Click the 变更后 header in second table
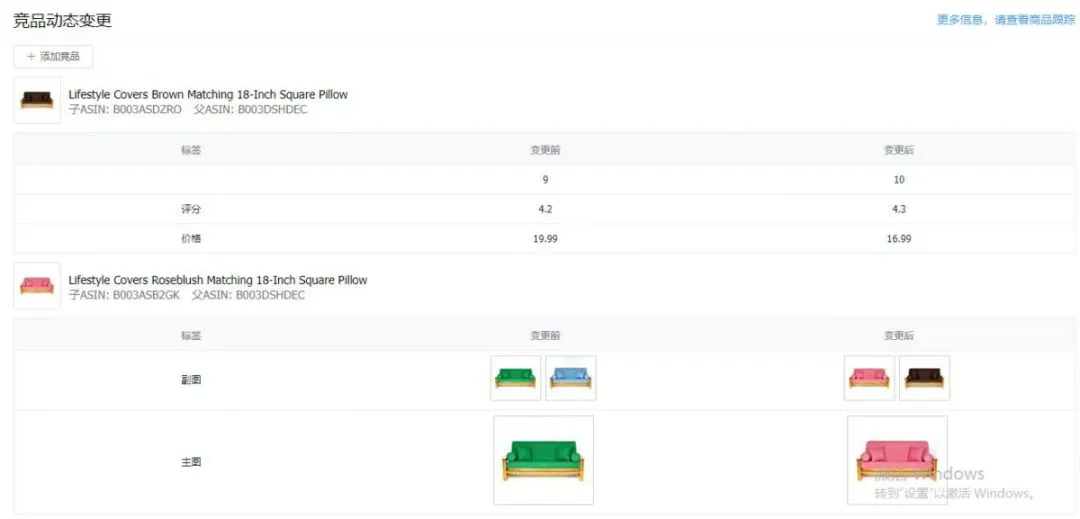Image resolution: width=1080 pixels, height=519 pixels. [x=899, y=336]
